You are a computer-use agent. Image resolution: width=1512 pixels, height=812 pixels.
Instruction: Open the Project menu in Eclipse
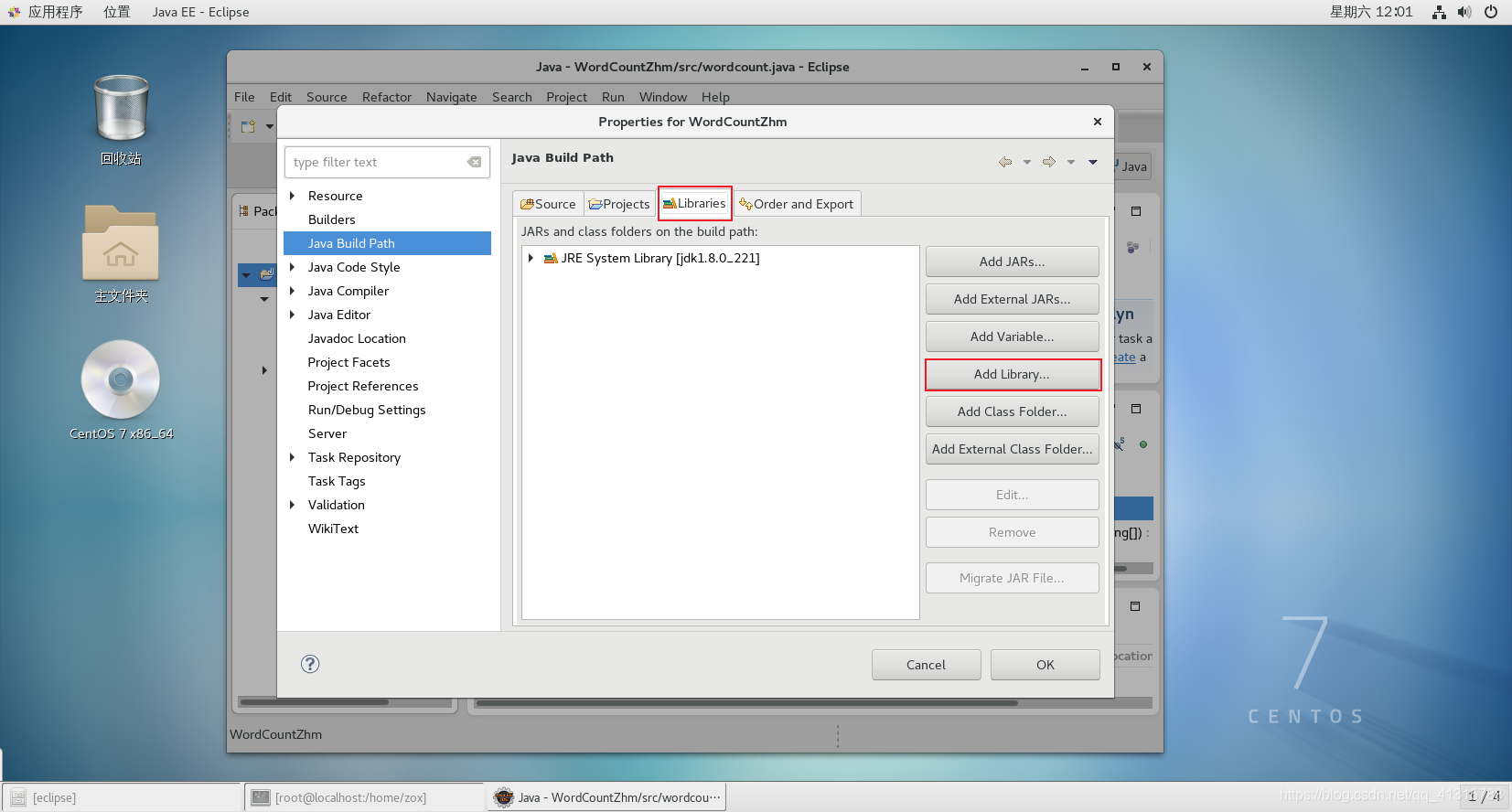[x=567, y=97]
